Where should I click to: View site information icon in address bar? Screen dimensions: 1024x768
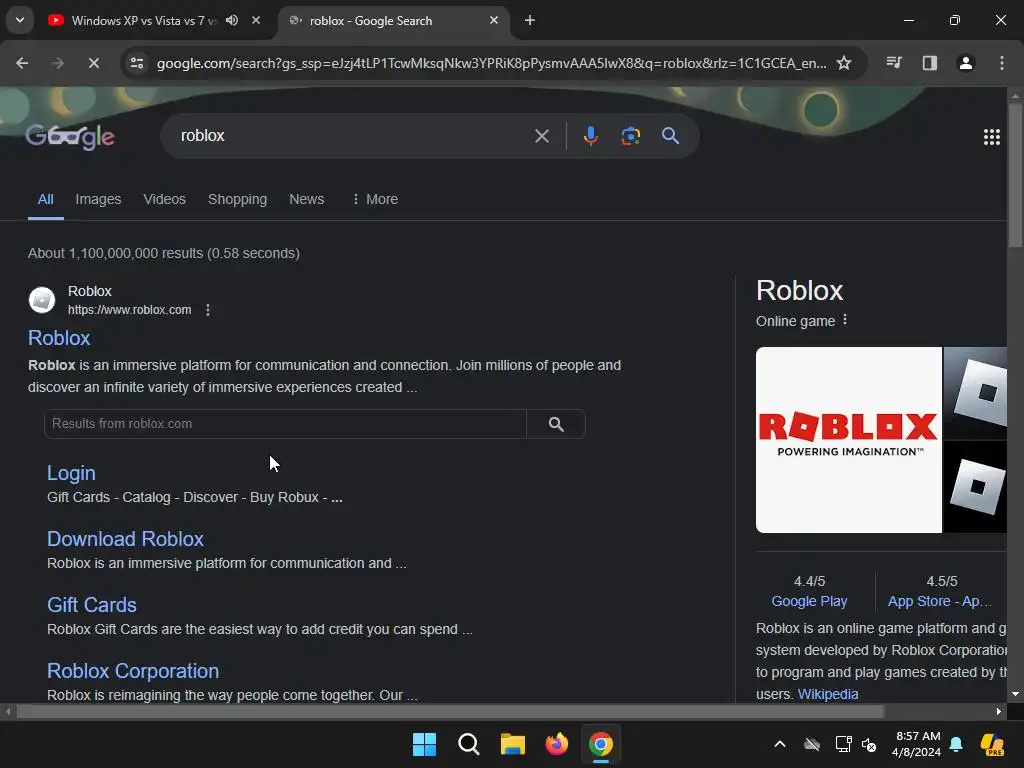(136, 63)
